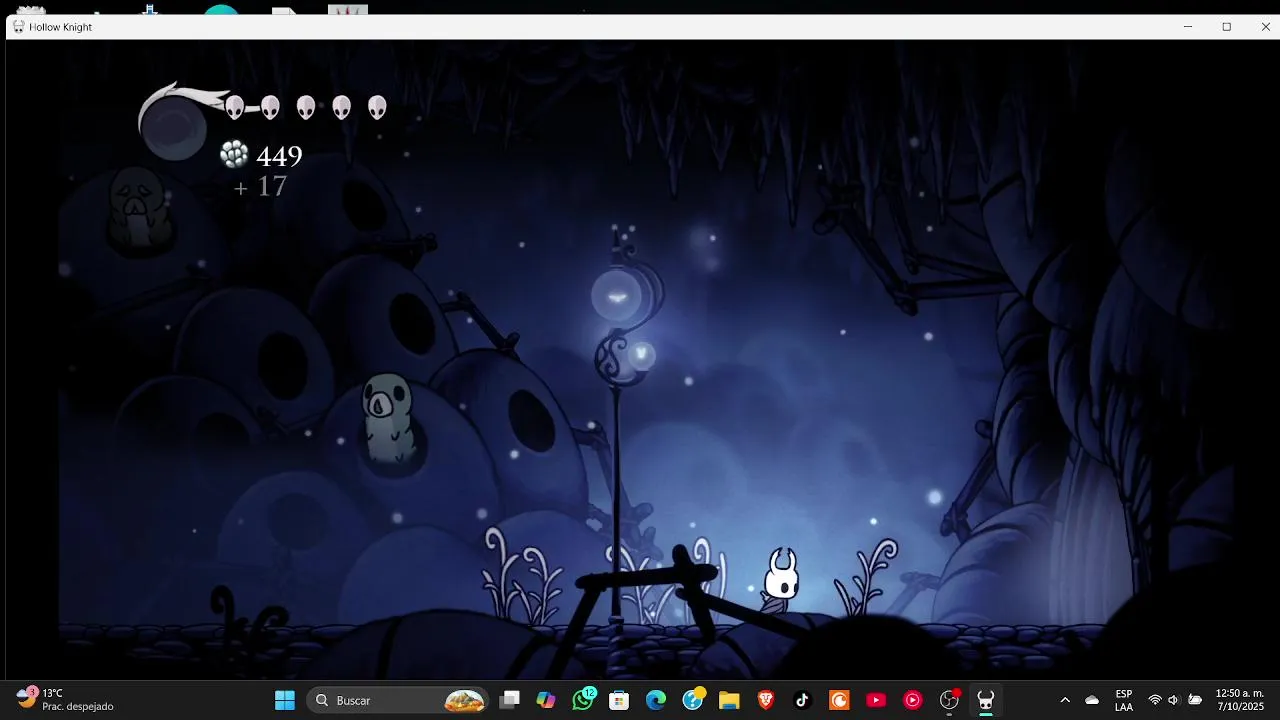This screenshot has height=720, width=1280.
Task: Click the Hollow Knight title bar icon
Action: 18,27
